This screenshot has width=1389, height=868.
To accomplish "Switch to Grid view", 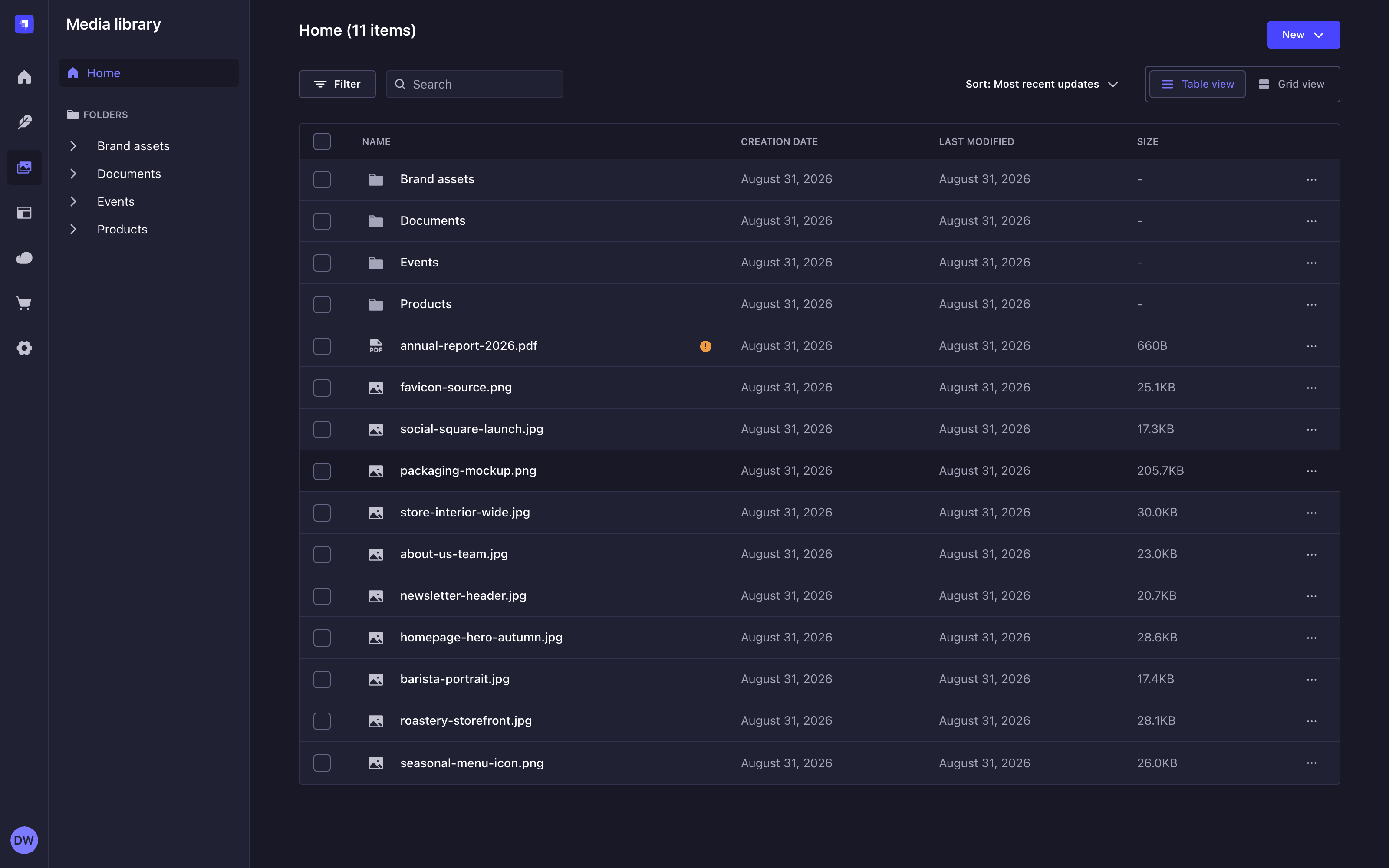I will coord(1291,84).
